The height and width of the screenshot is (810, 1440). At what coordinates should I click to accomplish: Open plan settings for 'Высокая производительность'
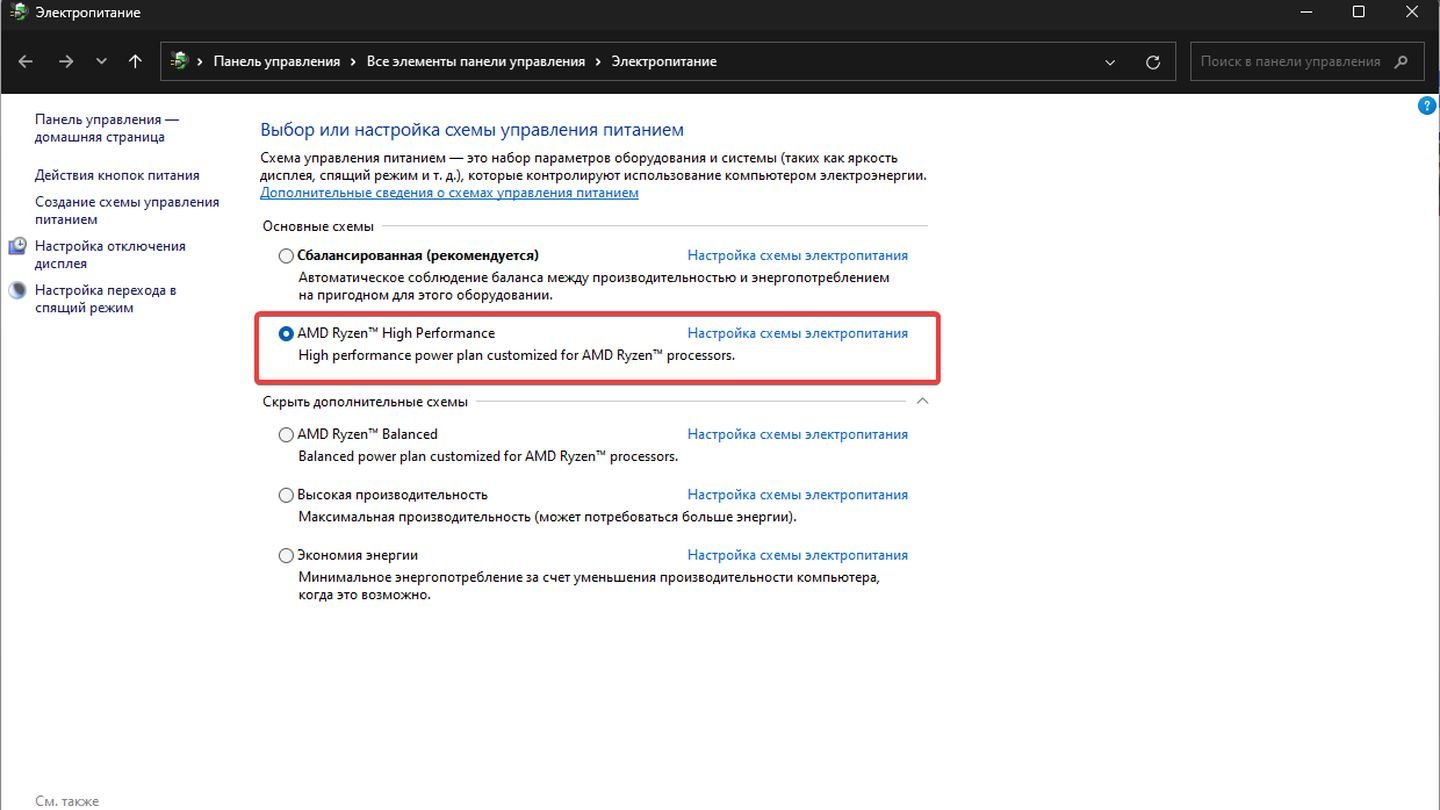(797, 494)
